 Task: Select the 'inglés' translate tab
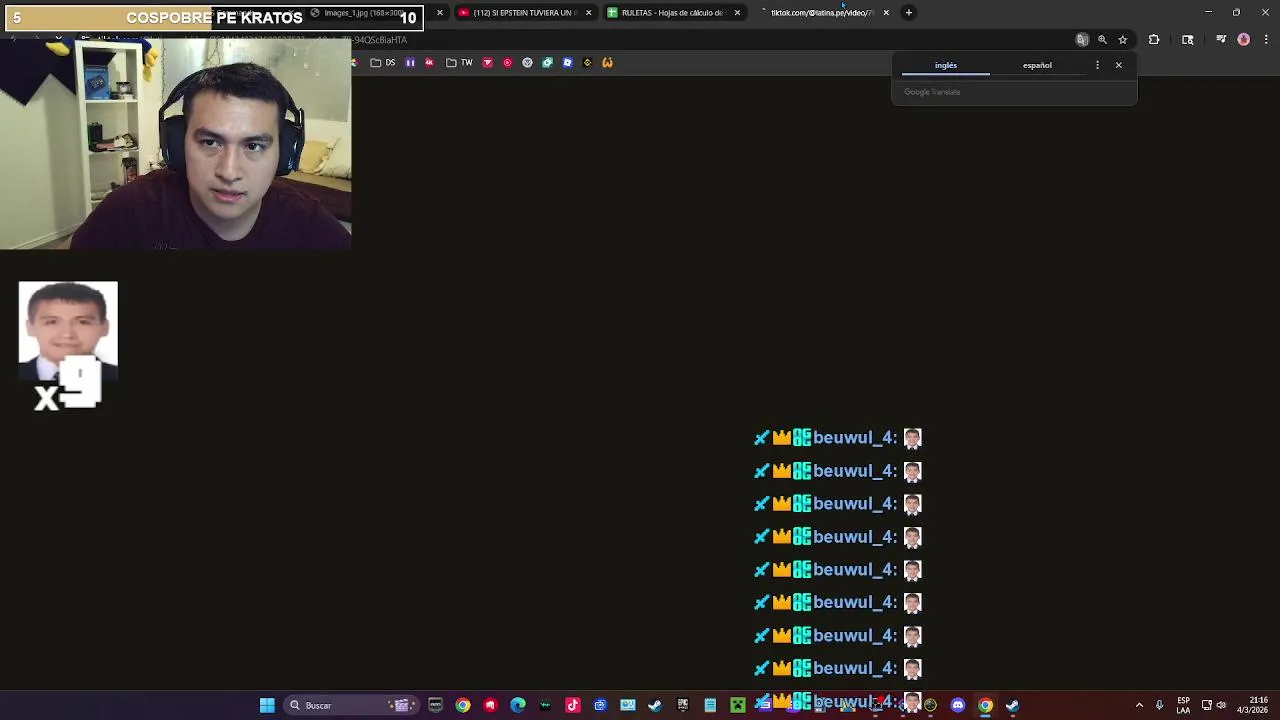point(946,65)
